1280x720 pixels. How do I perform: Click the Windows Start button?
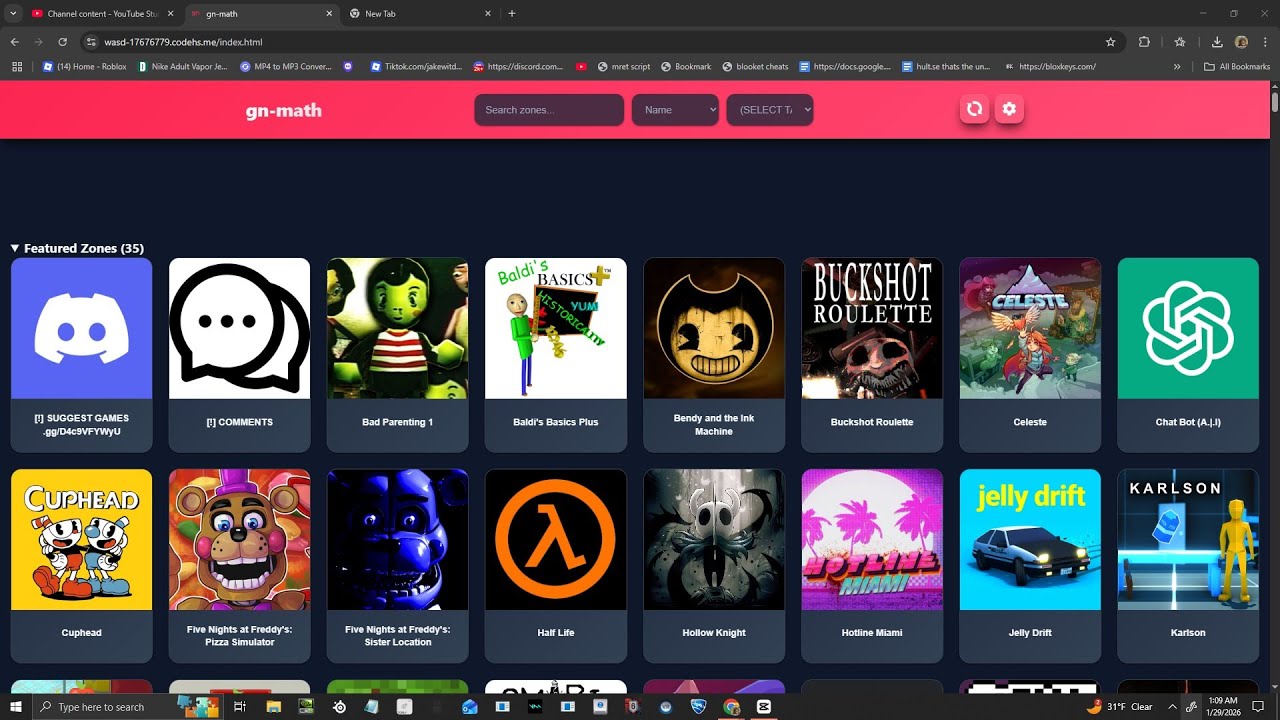[x=16, y=707]
